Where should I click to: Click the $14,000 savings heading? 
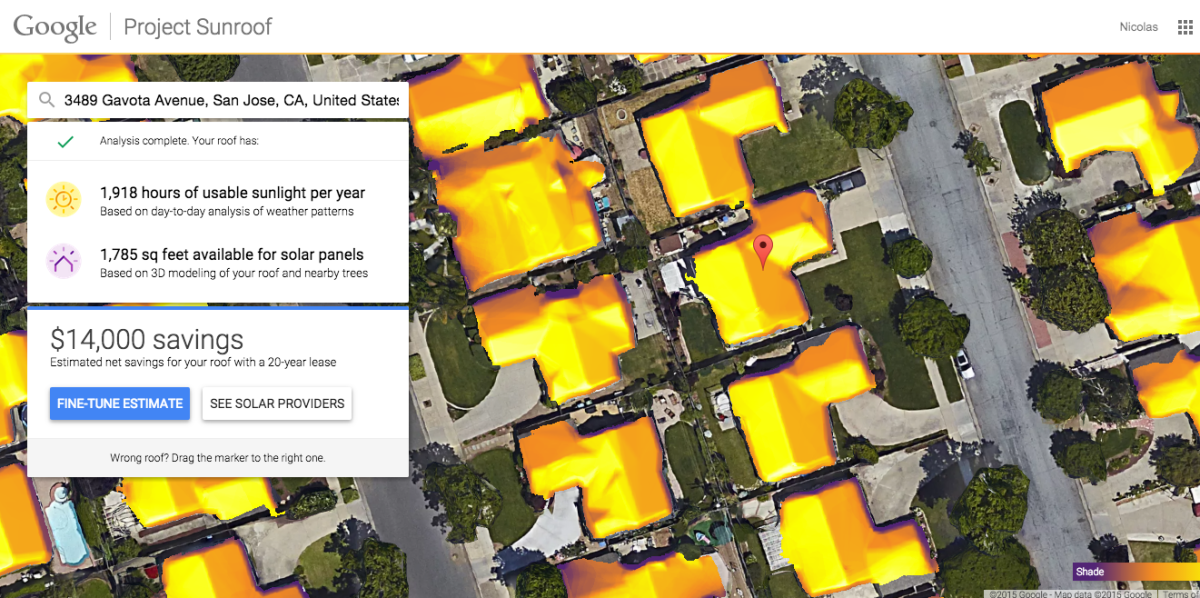coord(146,339)
